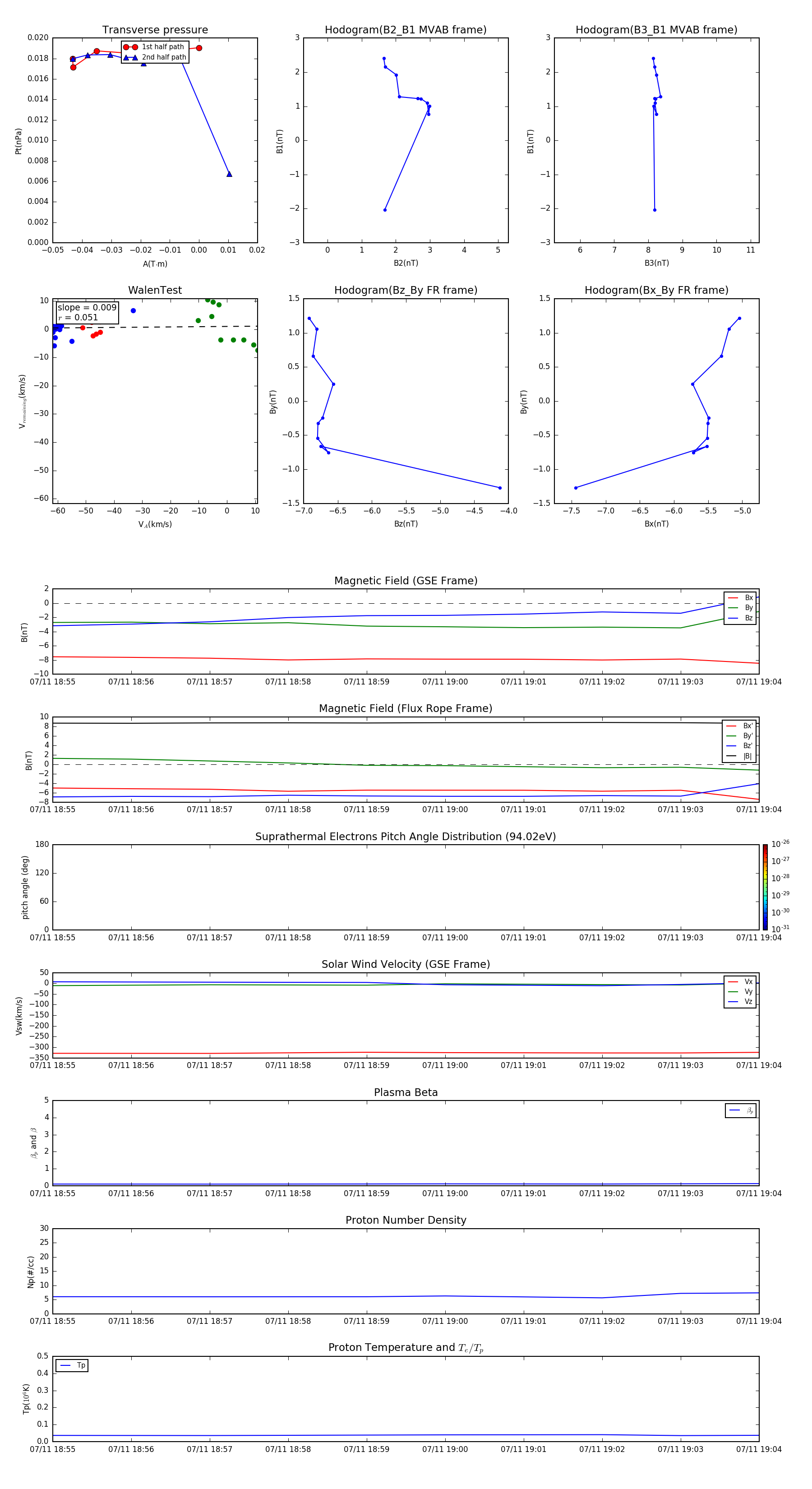The width and height of the screenshot is (812, 1489).
Task: Click the 'Transverse pressure' plot title
Action: [155, 30]
